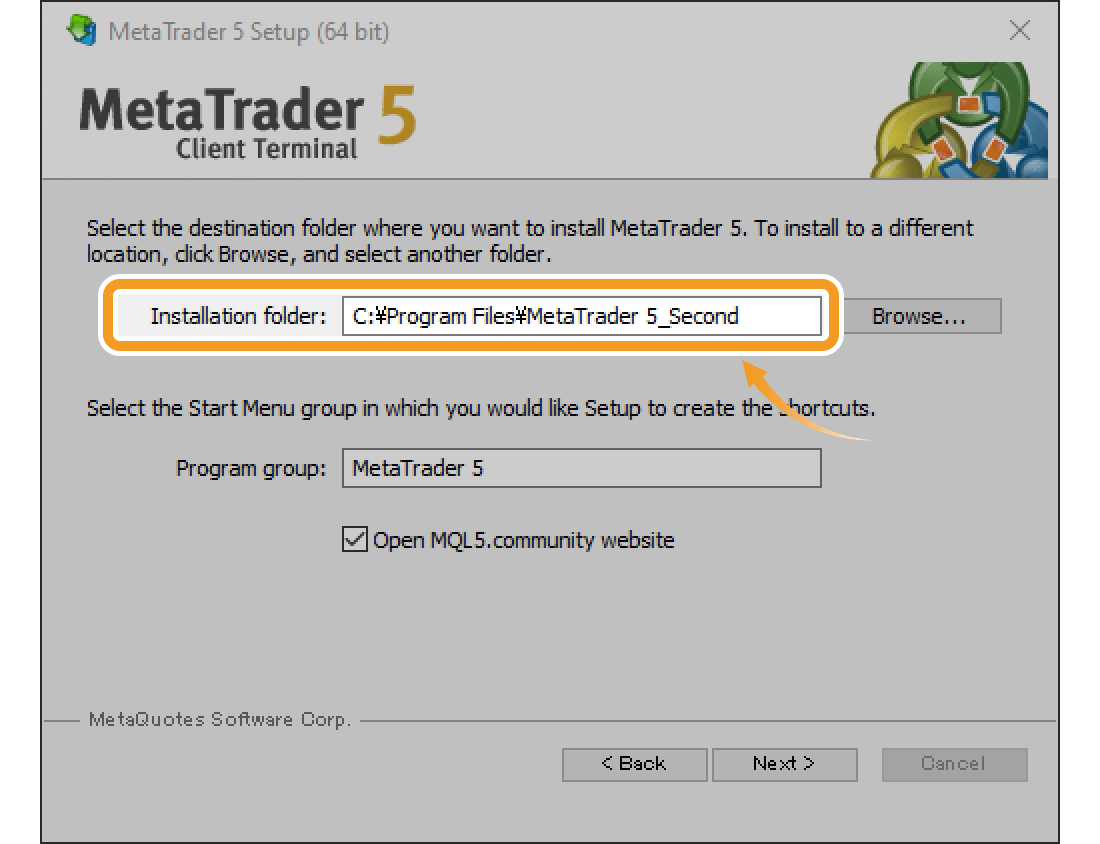
Task: Click the green globe installer graphic
Action: pyautogui.click(x=960, y=120)
